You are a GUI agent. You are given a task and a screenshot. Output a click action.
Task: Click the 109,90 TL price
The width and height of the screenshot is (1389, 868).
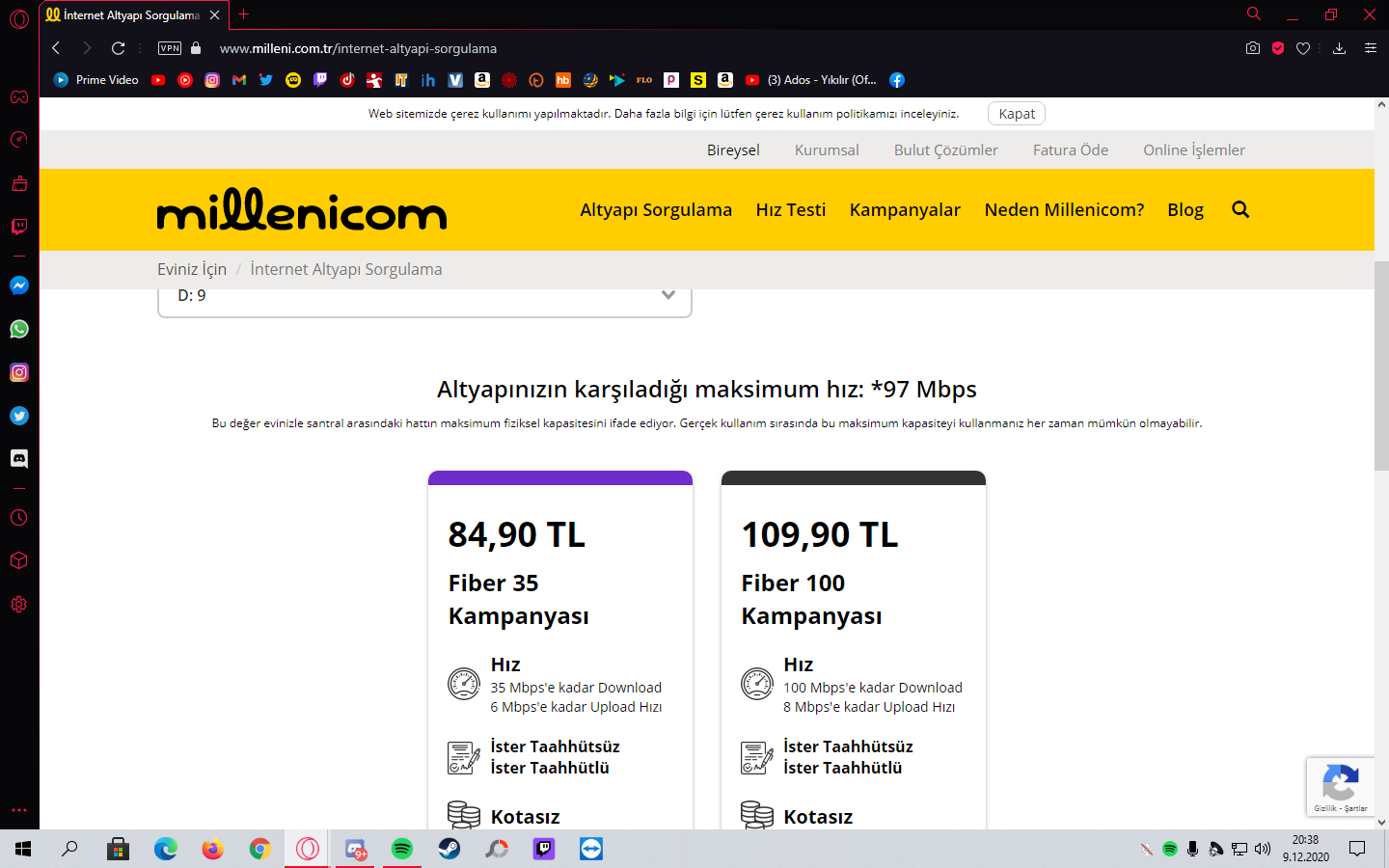point(820,535)
